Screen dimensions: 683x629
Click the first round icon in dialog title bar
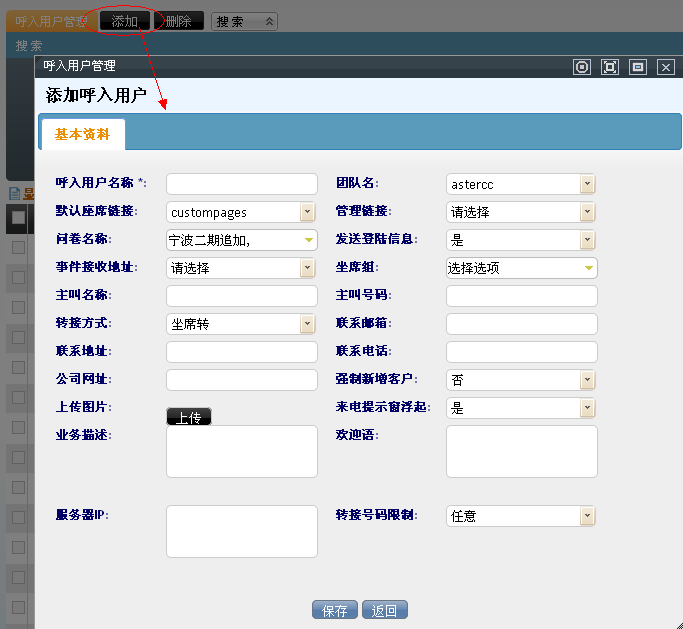pos(582,67)
